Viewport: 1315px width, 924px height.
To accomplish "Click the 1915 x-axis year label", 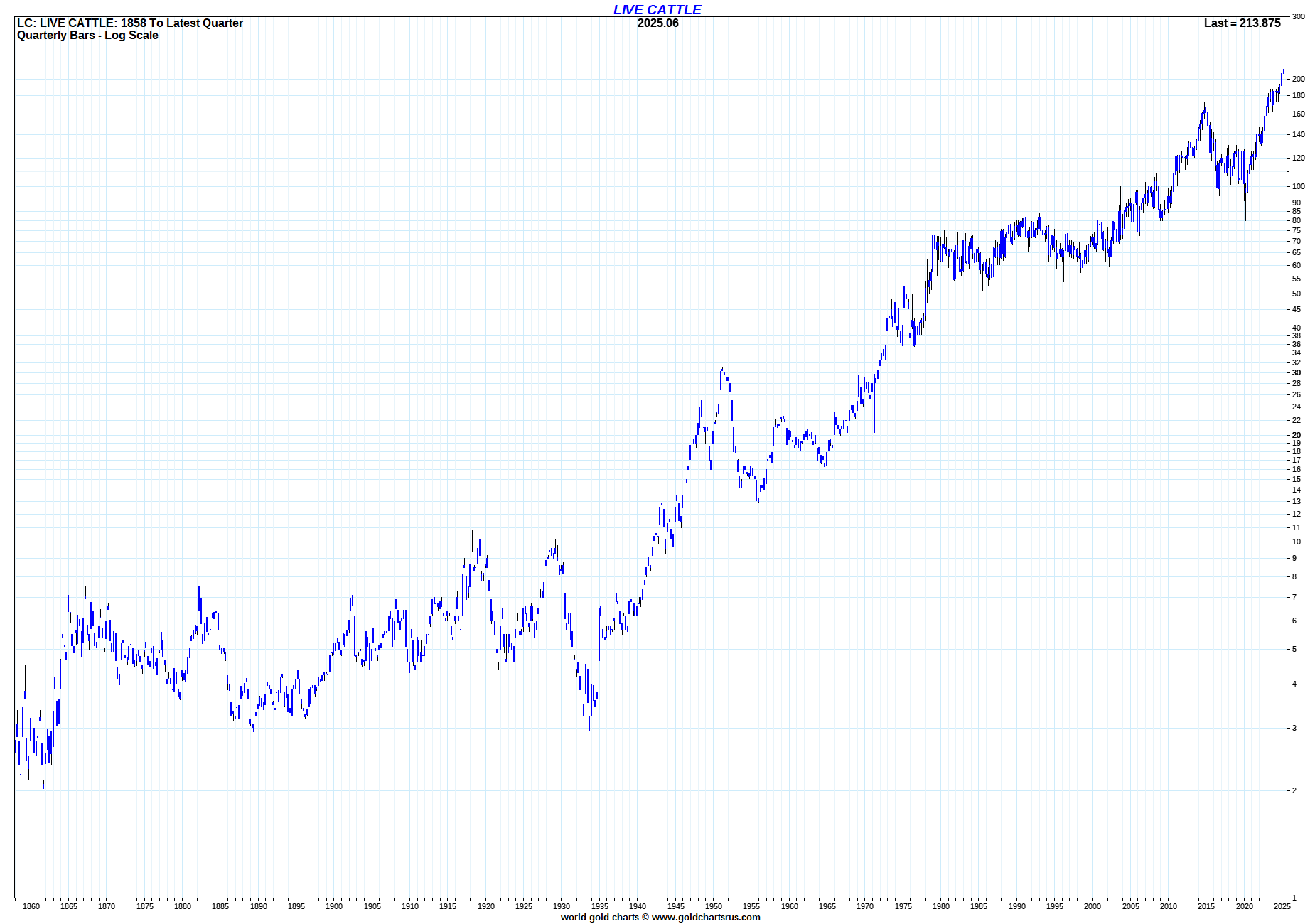I will (x=448, y=906).
